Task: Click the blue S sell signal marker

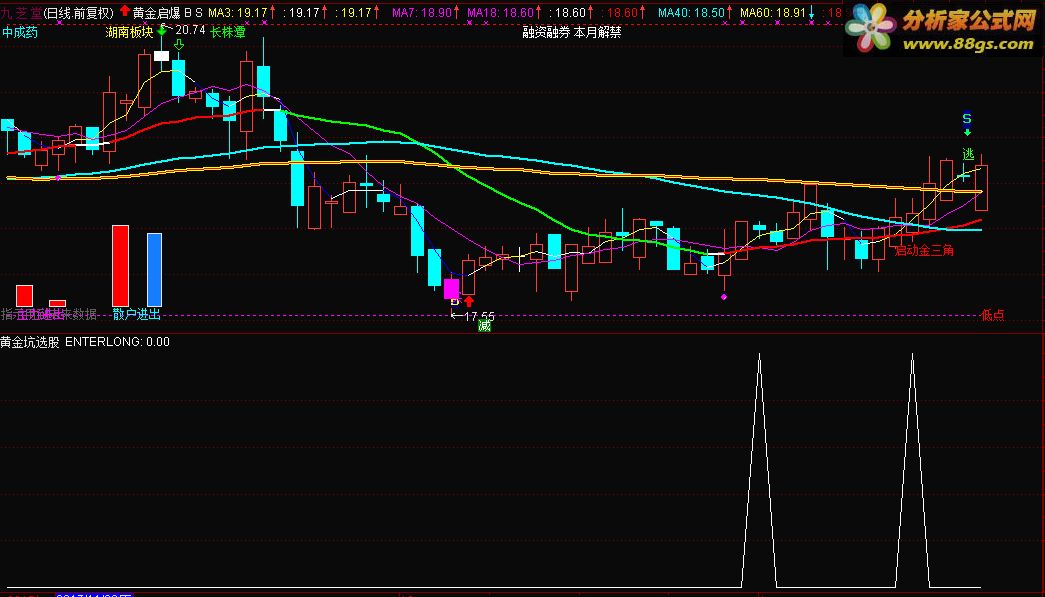Action: coord(967,119)
